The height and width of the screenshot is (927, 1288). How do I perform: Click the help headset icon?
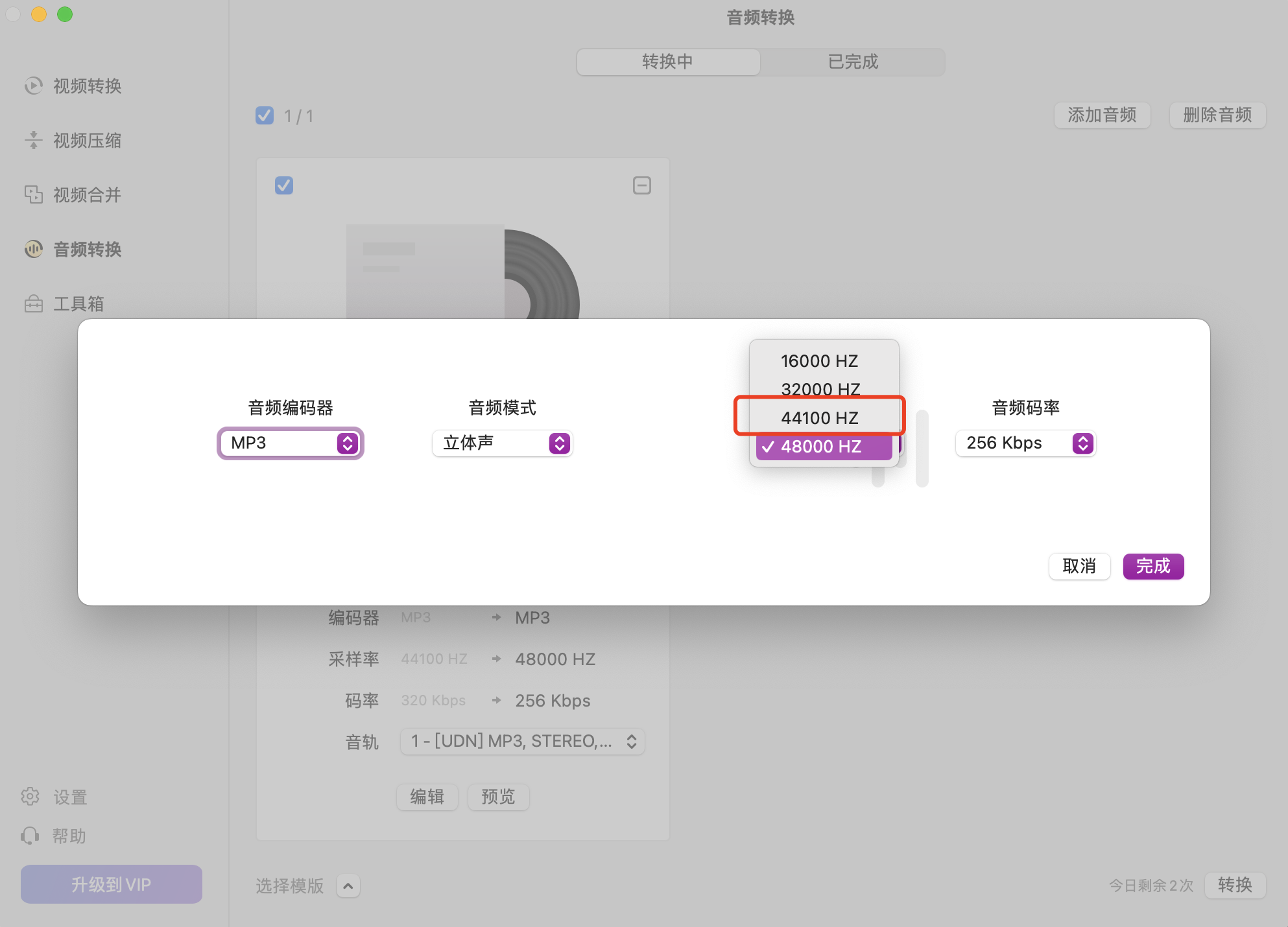point(30,836)
